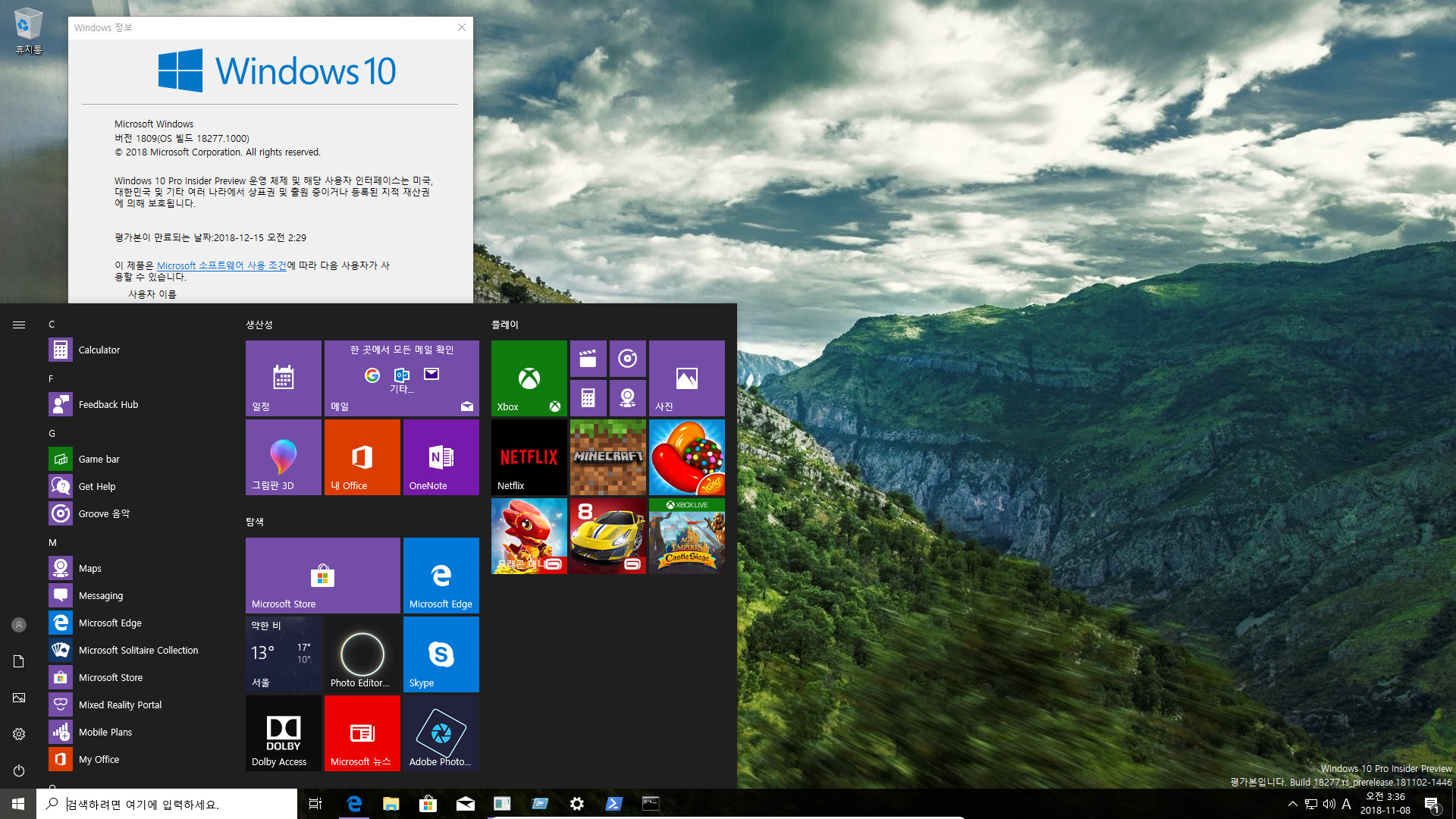Open Pictures from the Start sidebar

click(x=19, y=698)
